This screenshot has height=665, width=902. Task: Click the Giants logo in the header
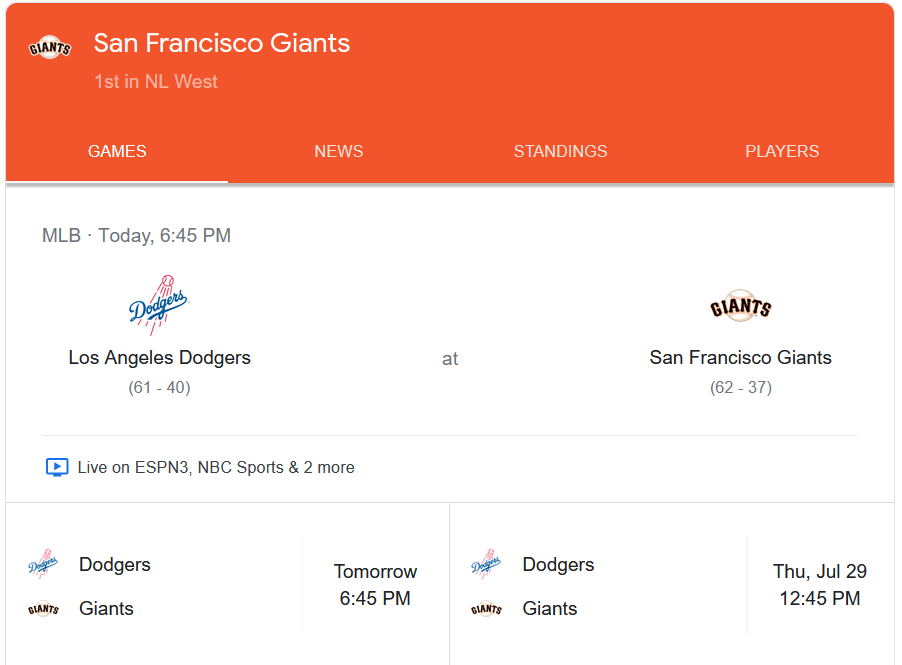[x=50, y=48]
